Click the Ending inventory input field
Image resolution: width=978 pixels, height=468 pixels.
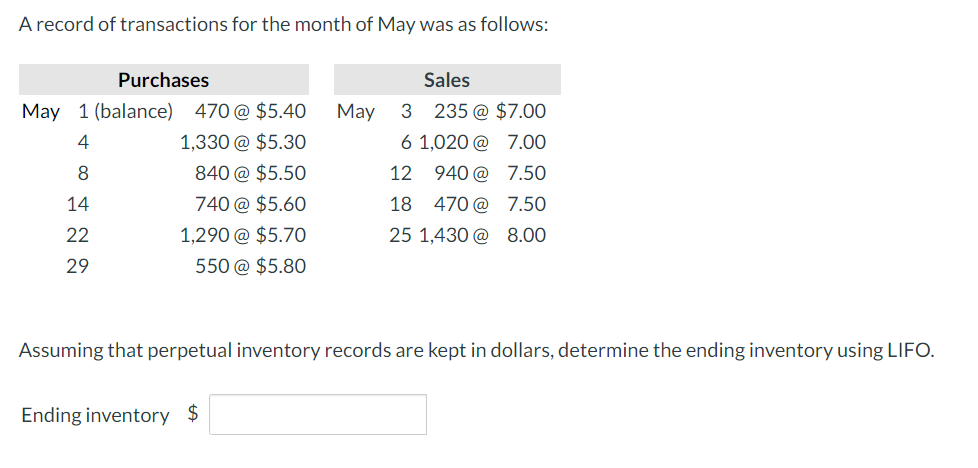[318, 415]
